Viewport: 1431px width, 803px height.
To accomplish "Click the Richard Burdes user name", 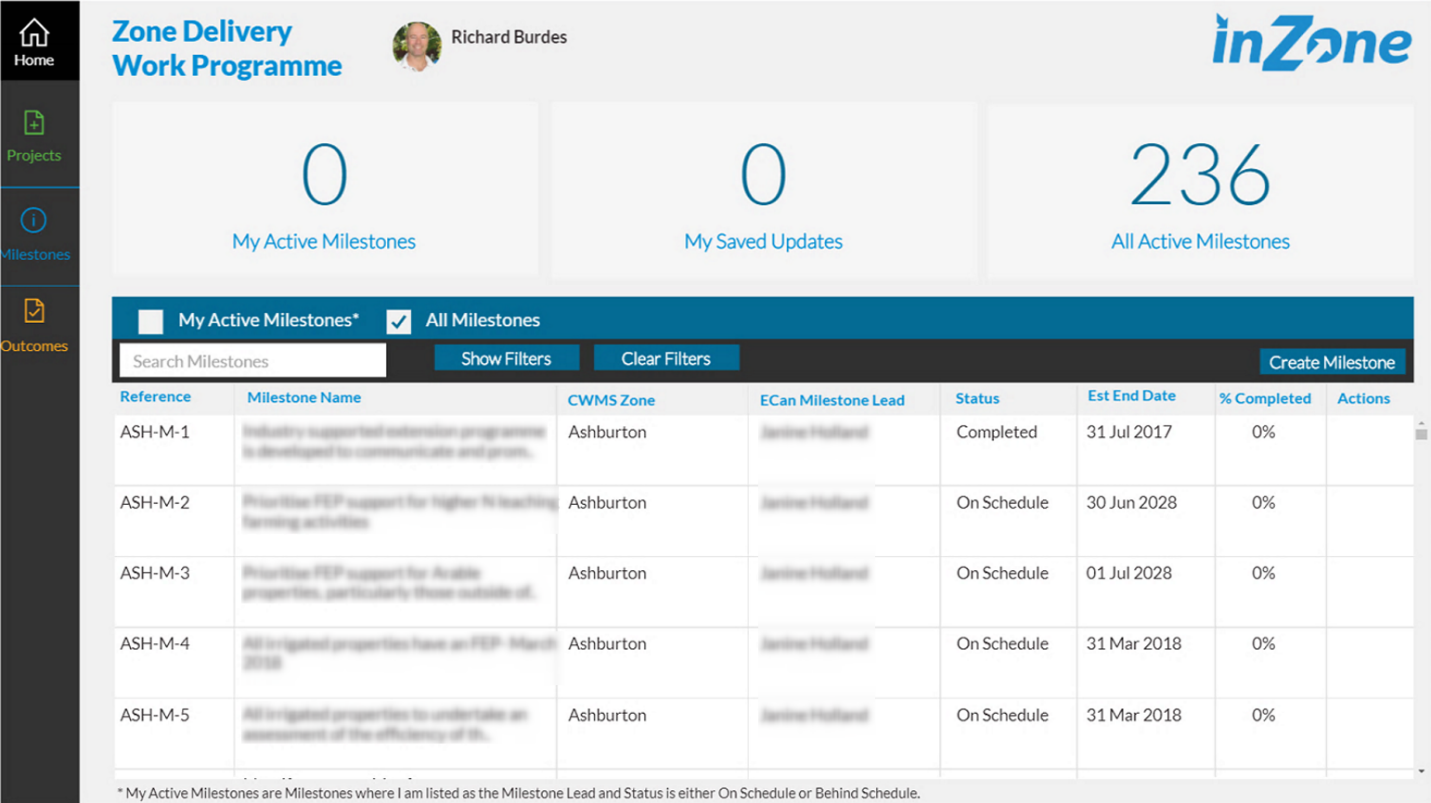I will click(509, 37).
